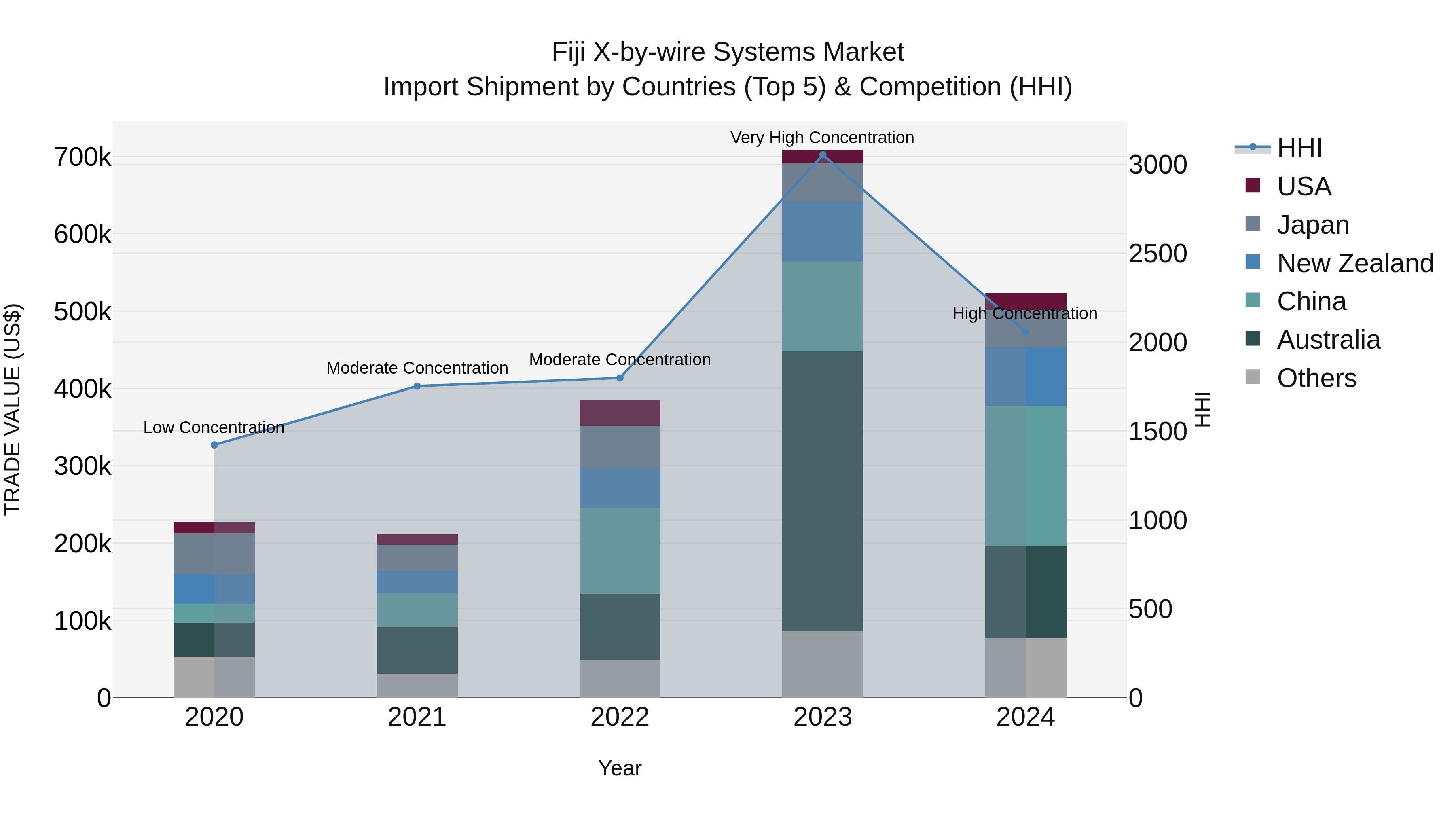Viewport: 1456px width, 819px height.
Task: Click the USA segment of 2022 bar
Action: [x=620, y=413]
